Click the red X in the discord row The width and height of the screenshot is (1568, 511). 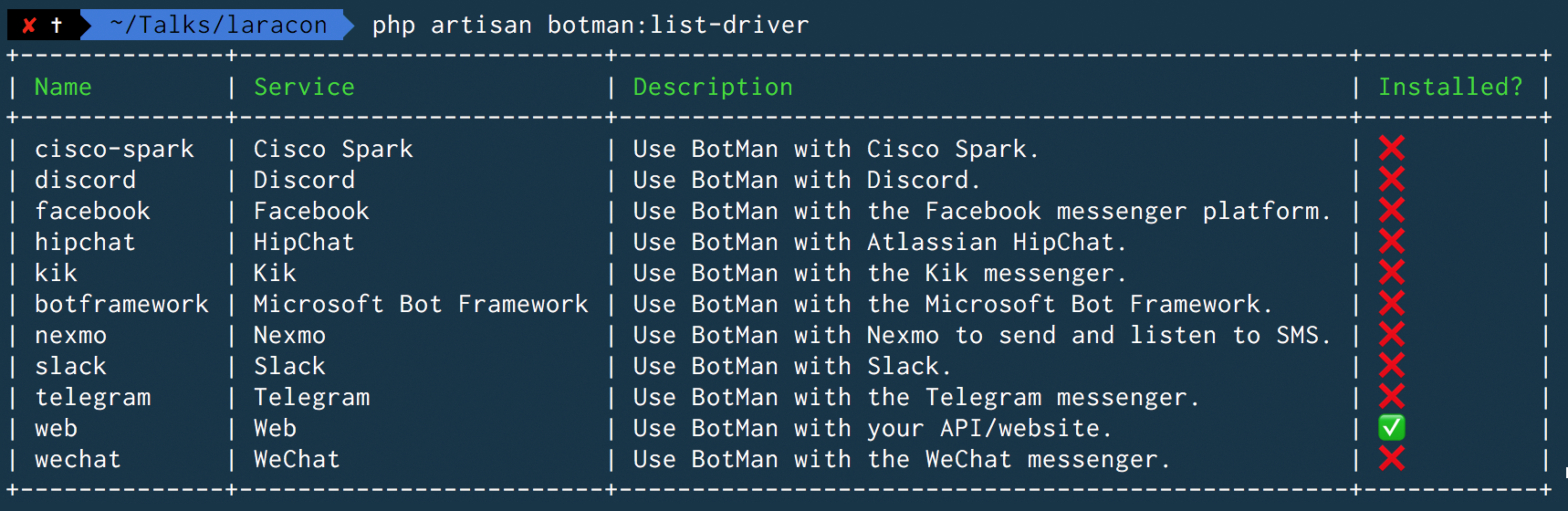coord(1392,179)
